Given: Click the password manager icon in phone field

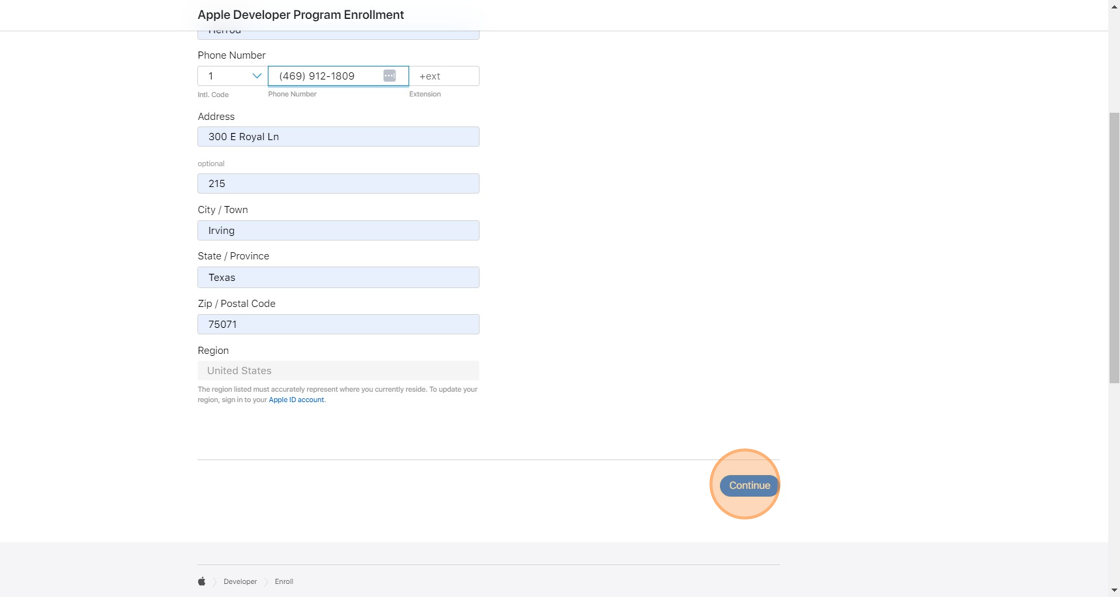Looking at the screenshot, I should 389,76.
